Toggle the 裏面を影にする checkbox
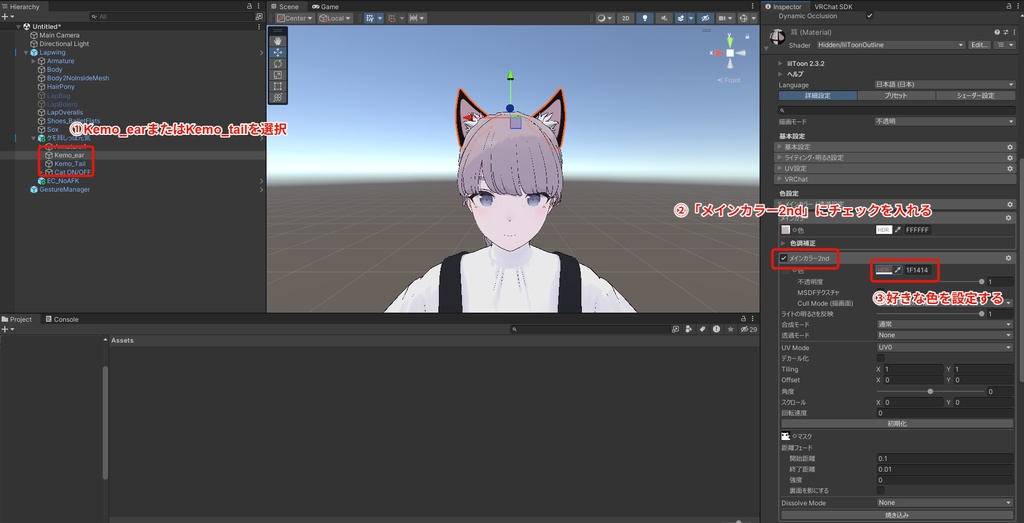The width and height of the screenshot is (1024, 523). (880, 490)
